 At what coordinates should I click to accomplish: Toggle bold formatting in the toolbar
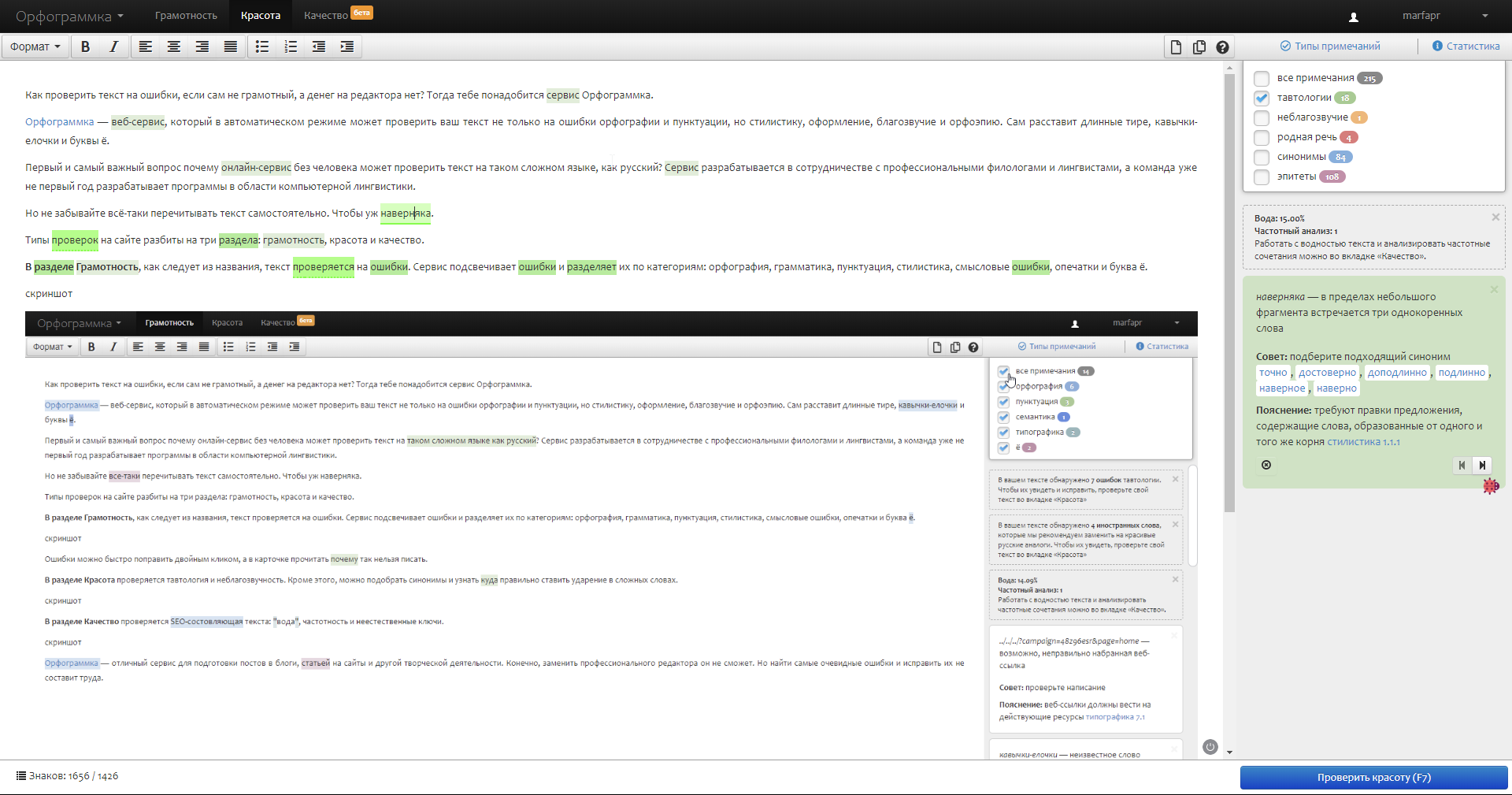tap(86, 46)
